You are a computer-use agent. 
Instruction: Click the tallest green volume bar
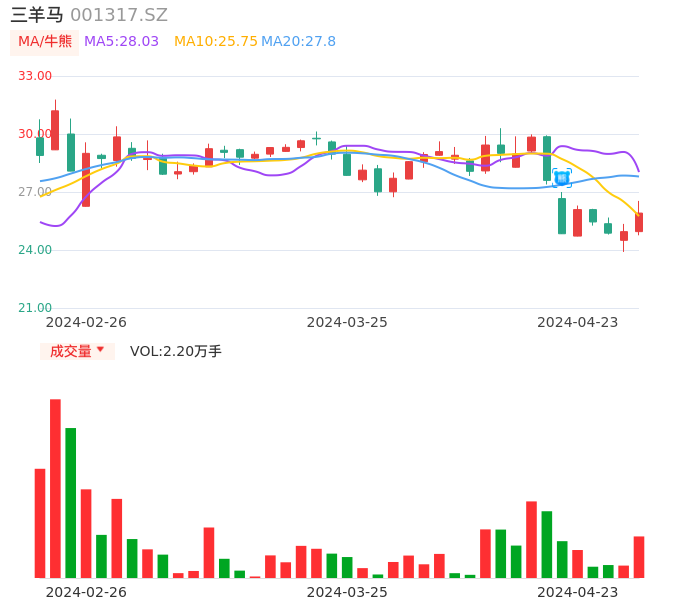pos(71,502)
